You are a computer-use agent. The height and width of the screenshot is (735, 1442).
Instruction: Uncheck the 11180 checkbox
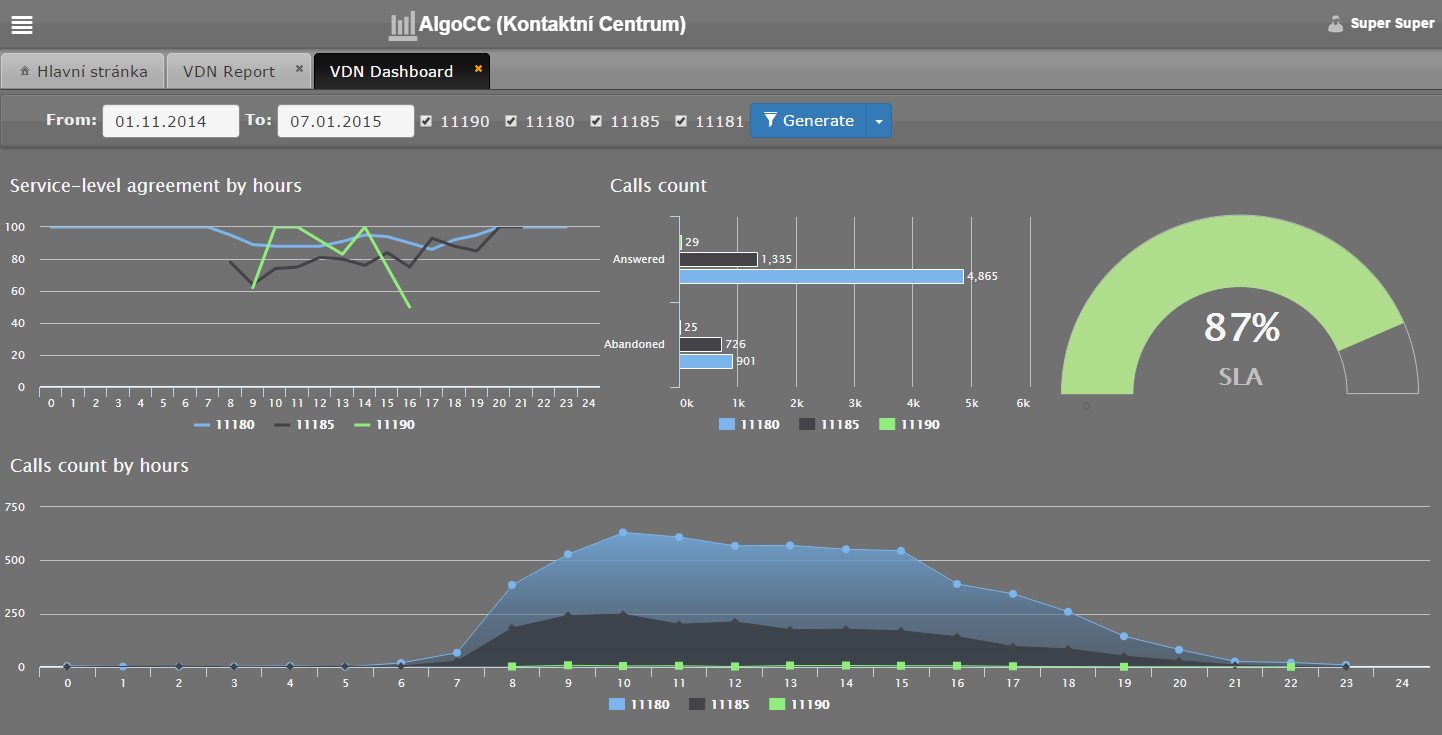pos(511,121)
